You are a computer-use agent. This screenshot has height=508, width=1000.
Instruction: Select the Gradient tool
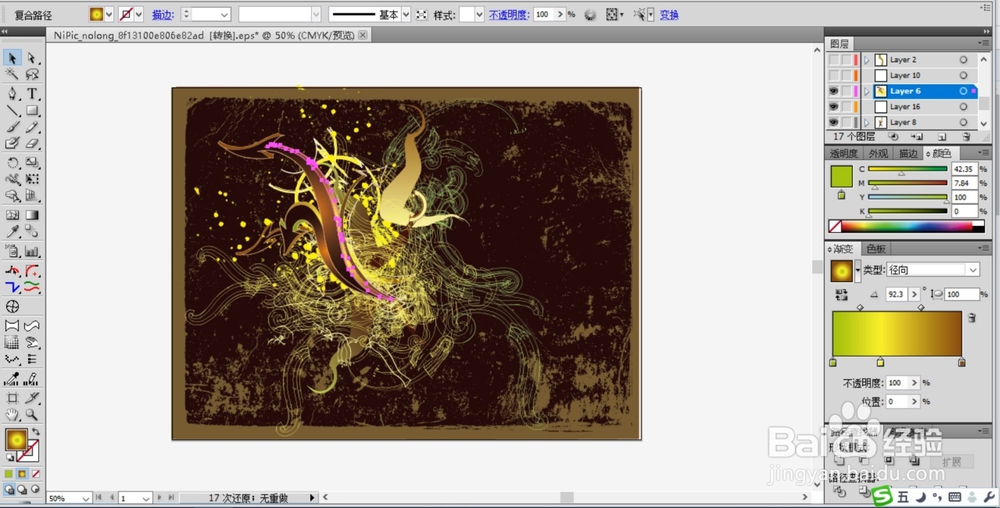pos(32,215)
